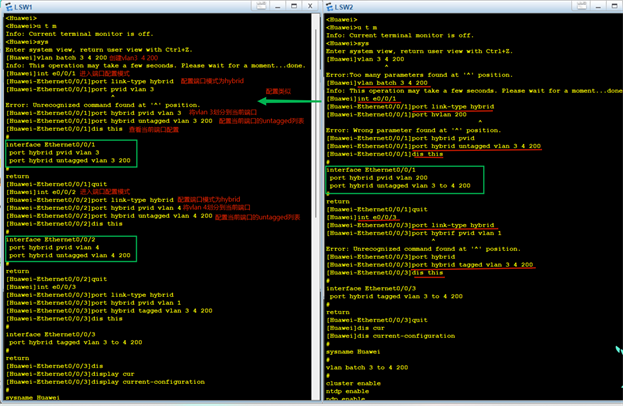Click the LSW2 vertical scrollbar

619,200
